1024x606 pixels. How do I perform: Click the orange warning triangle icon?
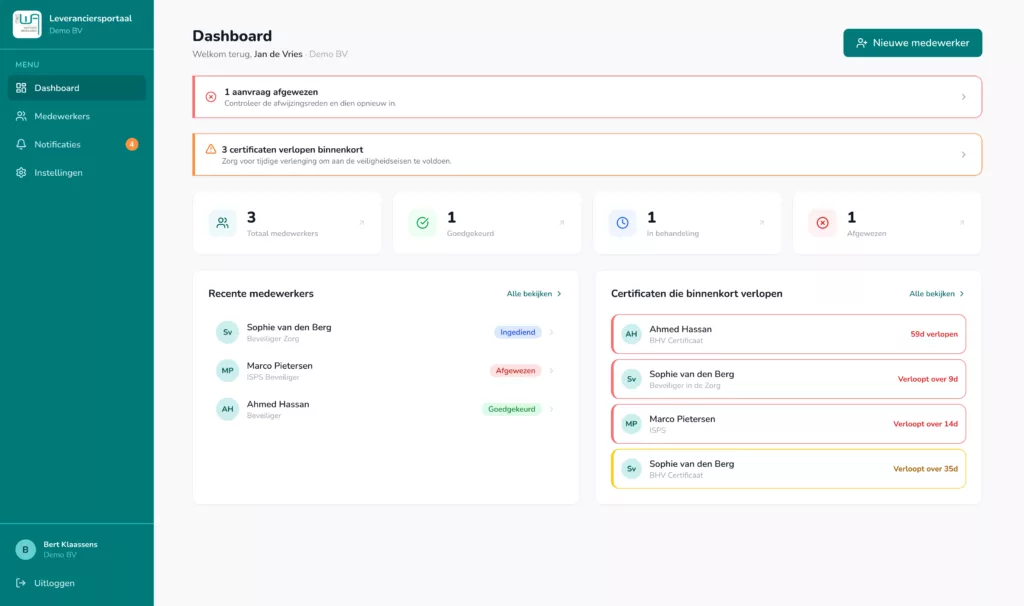pos(211,149)
